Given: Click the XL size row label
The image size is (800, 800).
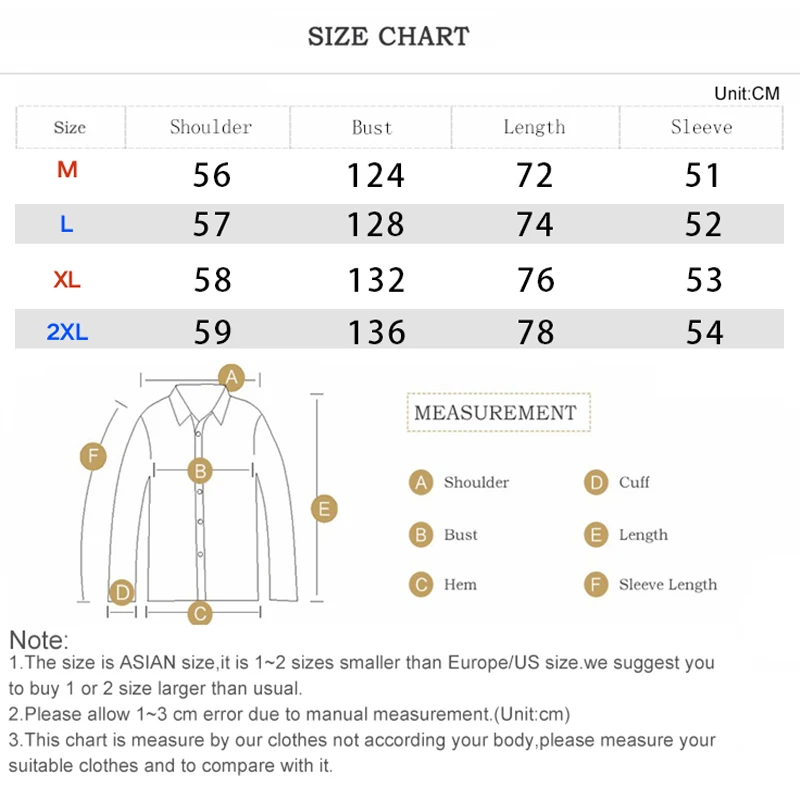Looking at the screenshot, I should 67,280.
